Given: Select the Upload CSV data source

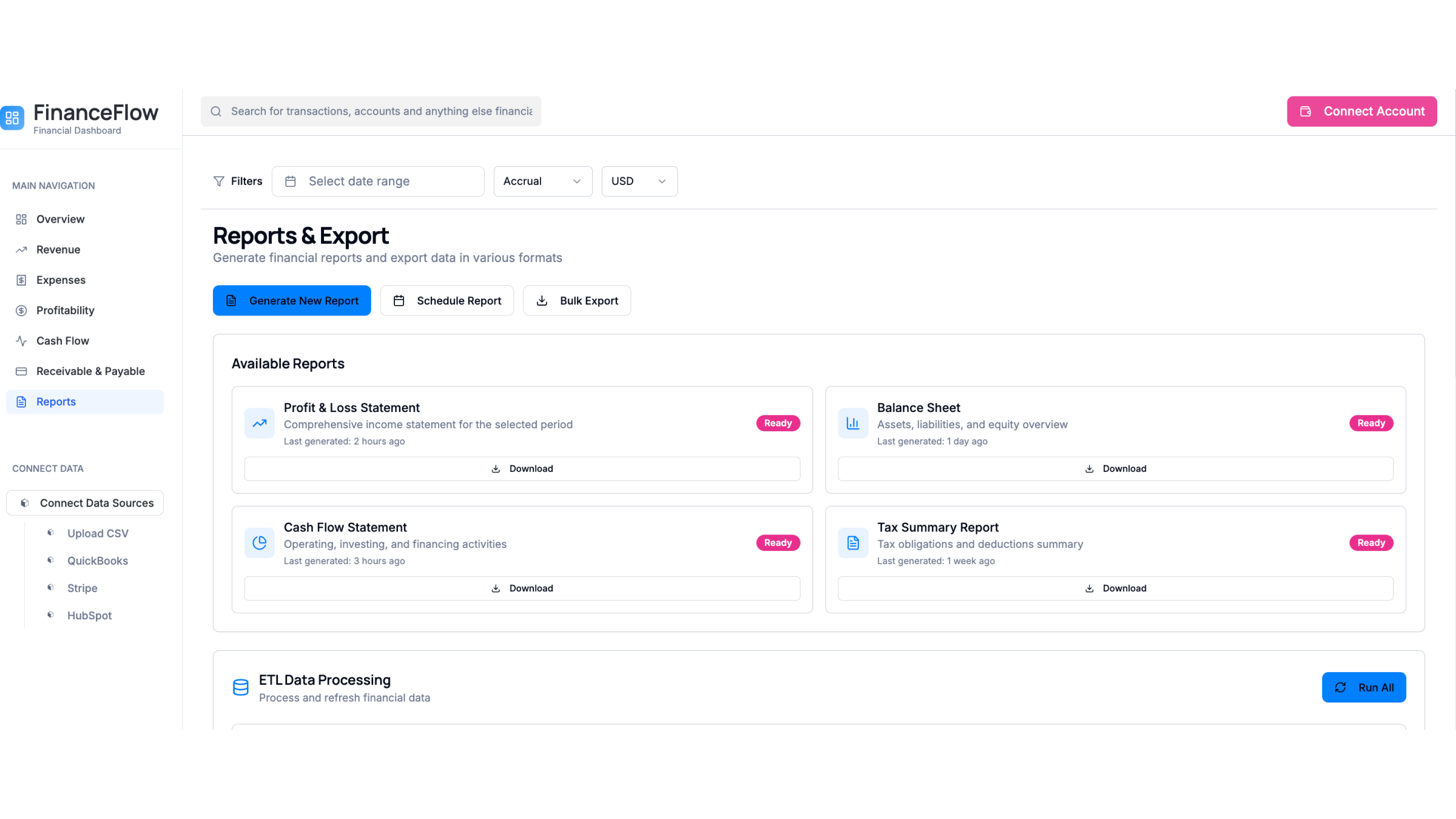Looking at the screenshot, I should point(98,533).
